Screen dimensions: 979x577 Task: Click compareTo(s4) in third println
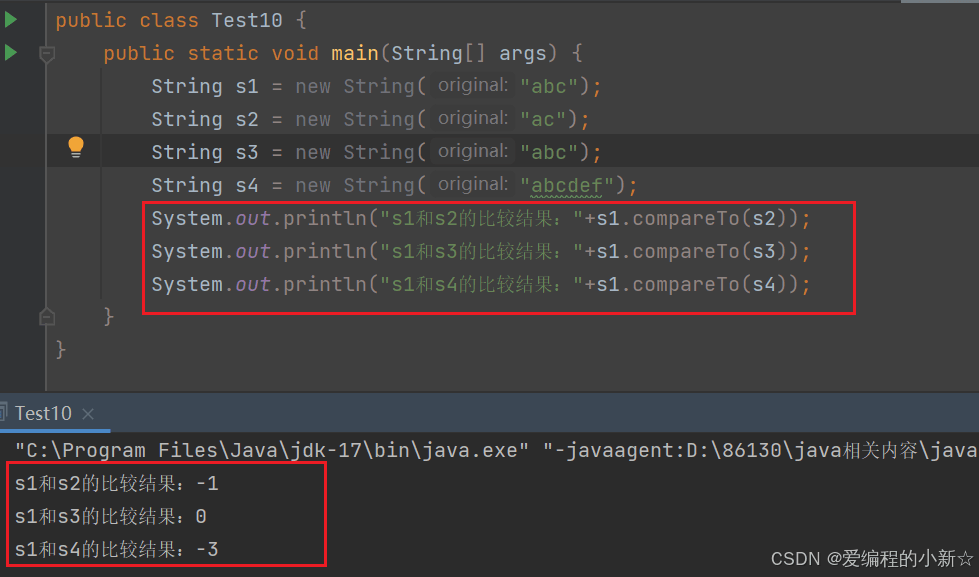(x=709, y=284)
